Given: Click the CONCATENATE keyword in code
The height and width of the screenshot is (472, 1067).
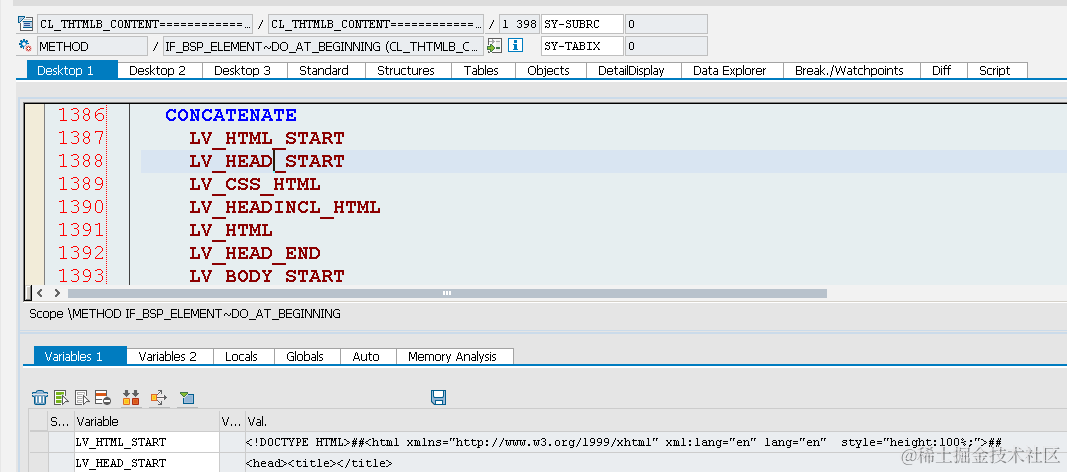Looking at the screenshot, I should tap(231, 115).
